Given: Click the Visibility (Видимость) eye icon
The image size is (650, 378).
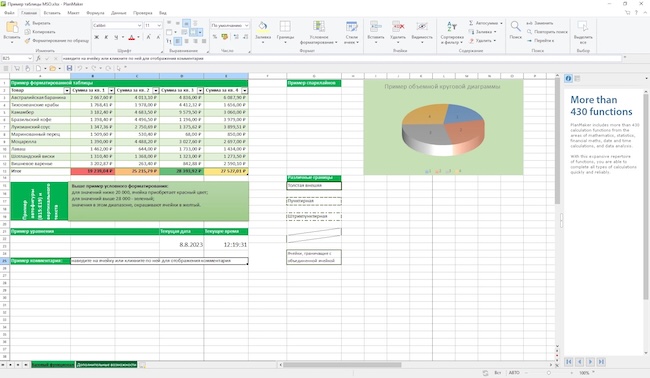Looking at the screenshot, I should 422,27.
